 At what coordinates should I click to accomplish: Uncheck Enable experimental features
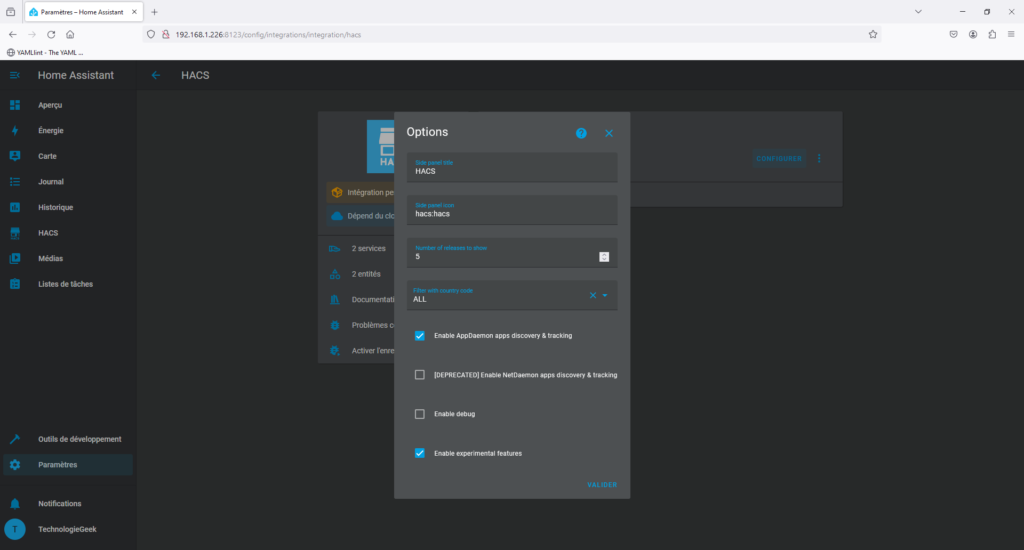420,453
